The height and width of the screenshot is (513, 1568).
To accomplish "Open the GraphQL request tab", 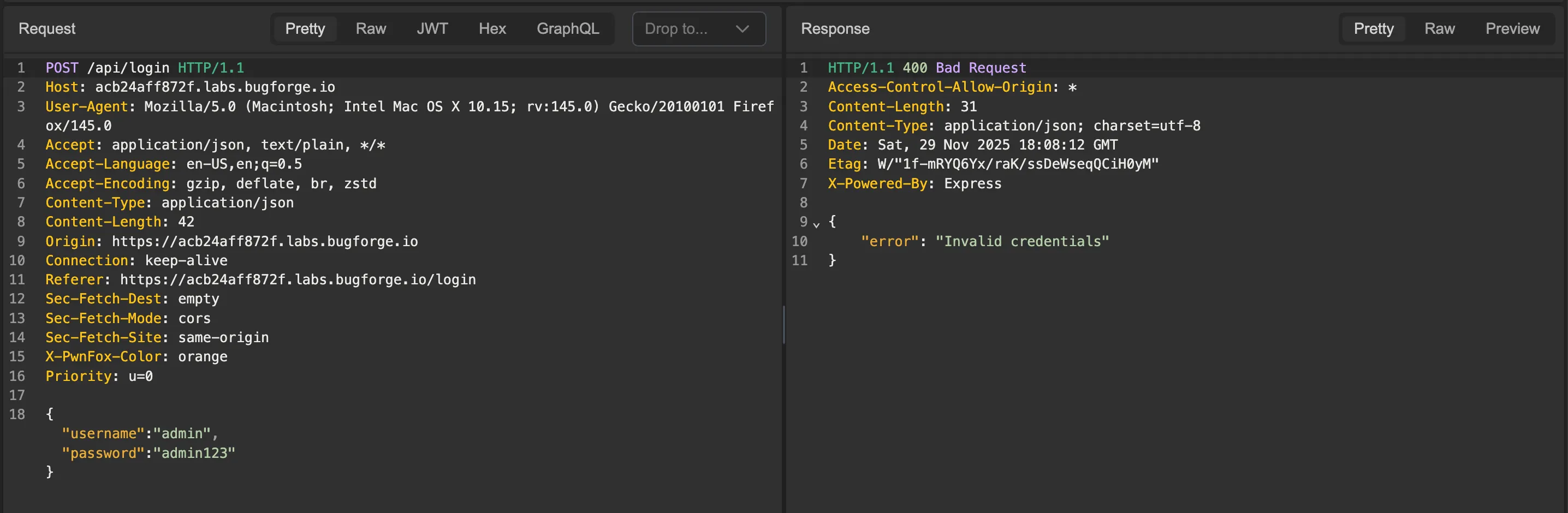I will tap(567, 28).
